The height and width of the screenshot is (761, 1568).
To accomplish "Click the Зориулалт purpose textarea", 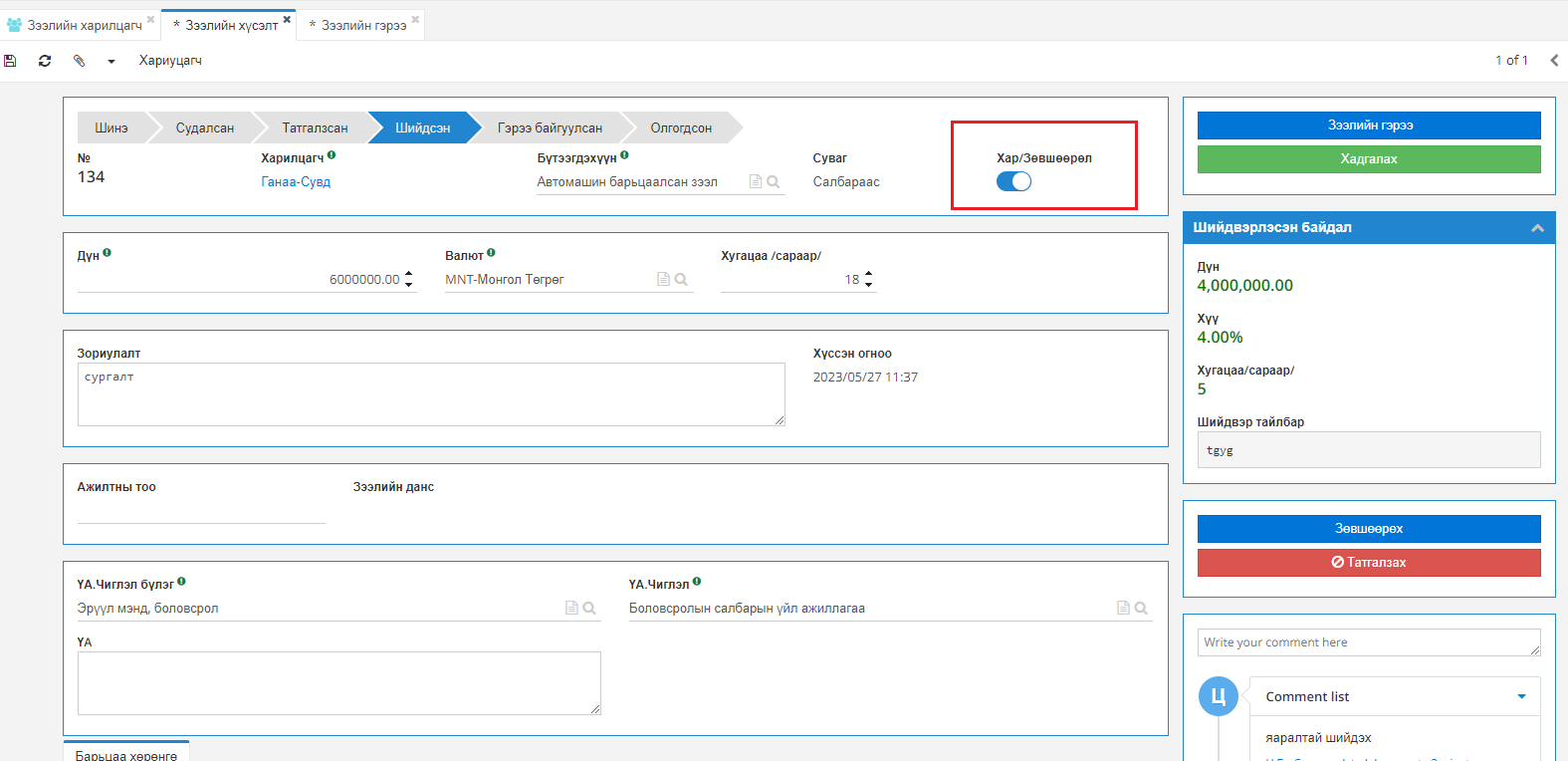I will [x=431, y=394].
